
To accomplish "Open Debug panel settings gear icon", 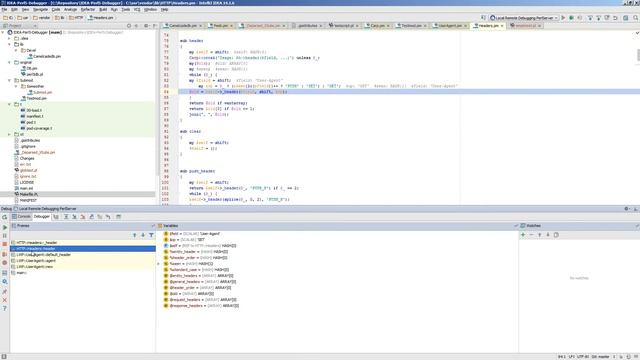I will click(x=627, y=209).
